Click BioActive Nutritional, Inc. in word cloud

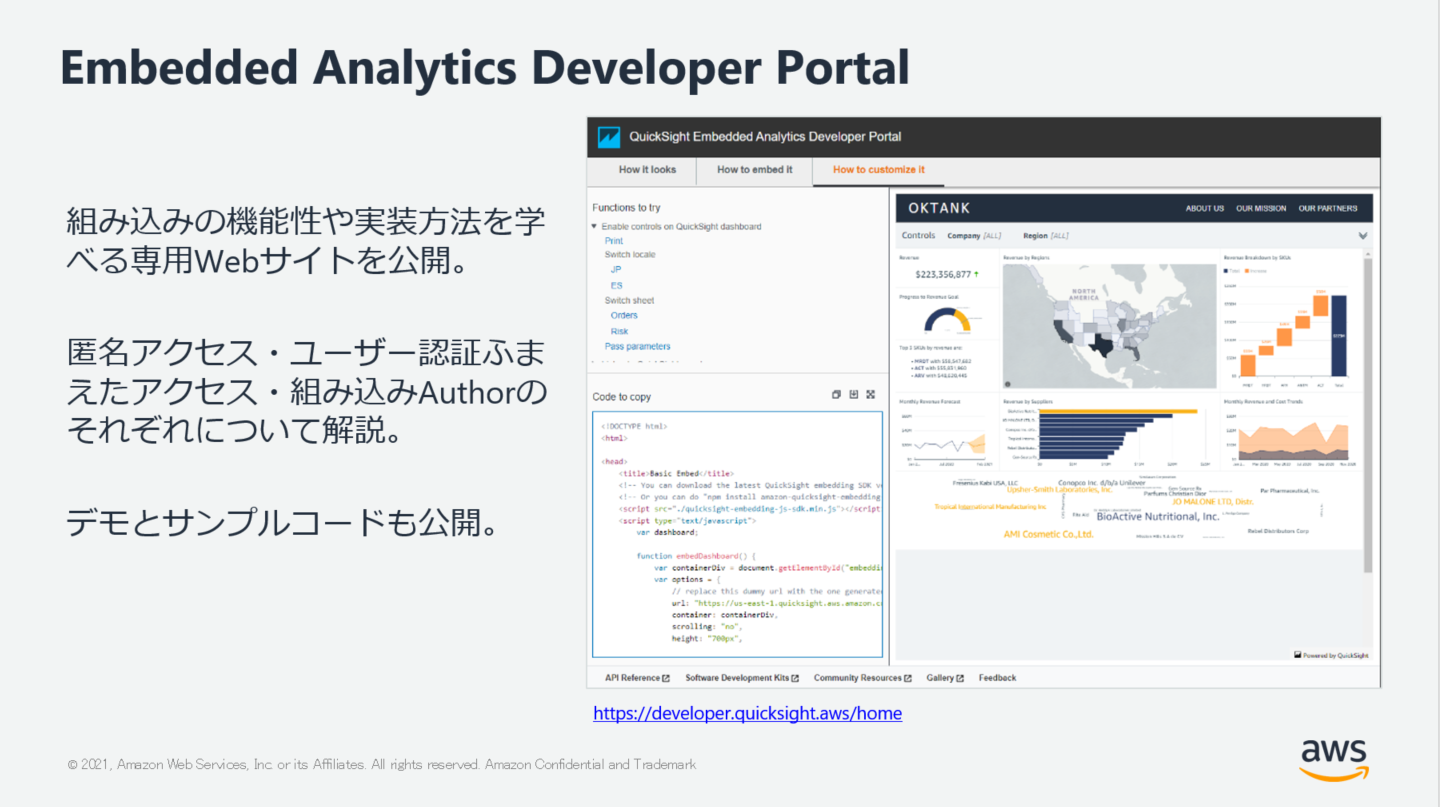1158,516
